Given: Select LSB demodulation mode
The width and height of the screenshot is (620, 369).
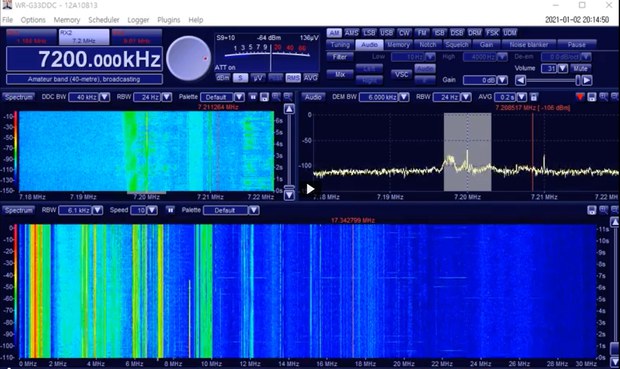Looking at the screenshot, I should (369, 32).
